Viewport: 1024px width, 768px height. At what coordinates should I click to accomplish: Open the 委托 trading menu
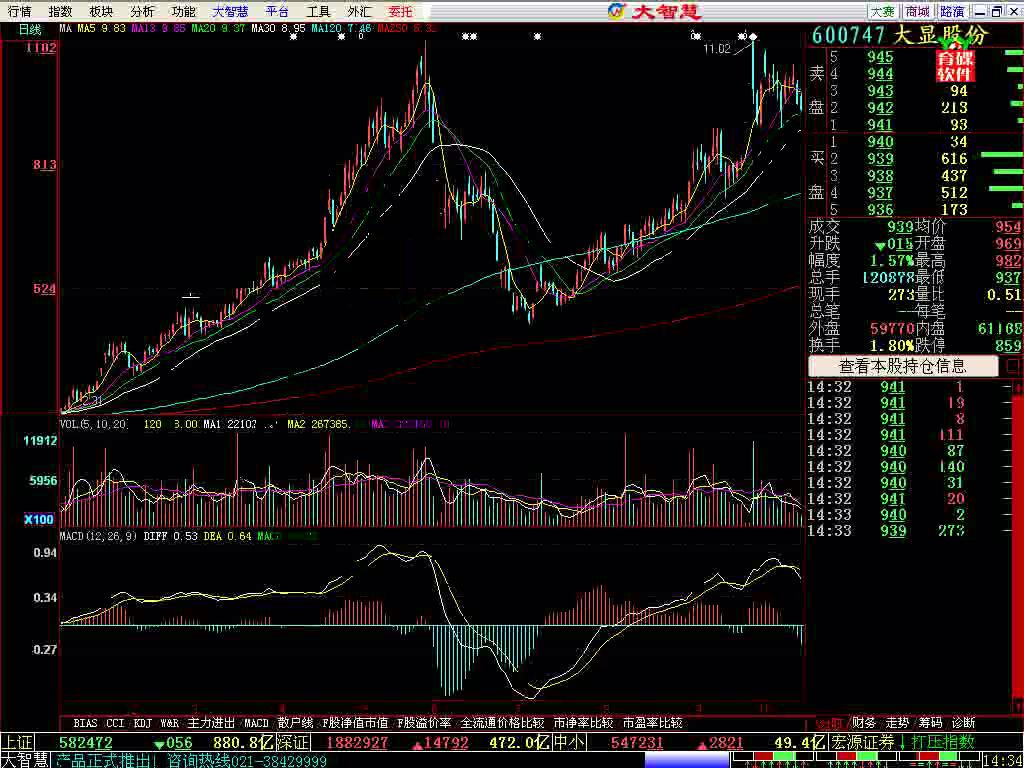(x=400, y=12)
